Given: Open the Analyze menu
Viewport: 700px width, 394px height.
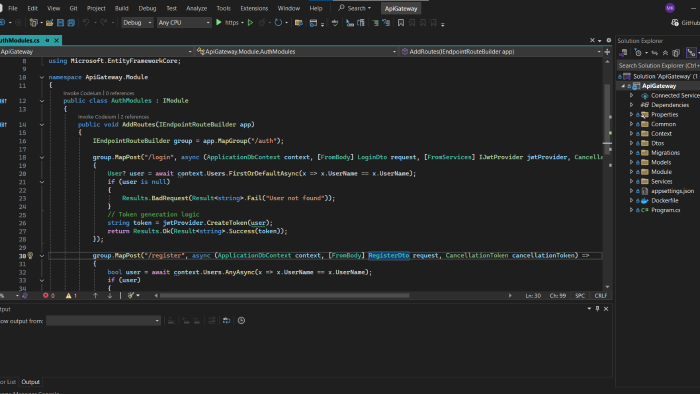Looking at the screenshot, I should [x=196, y=8].
